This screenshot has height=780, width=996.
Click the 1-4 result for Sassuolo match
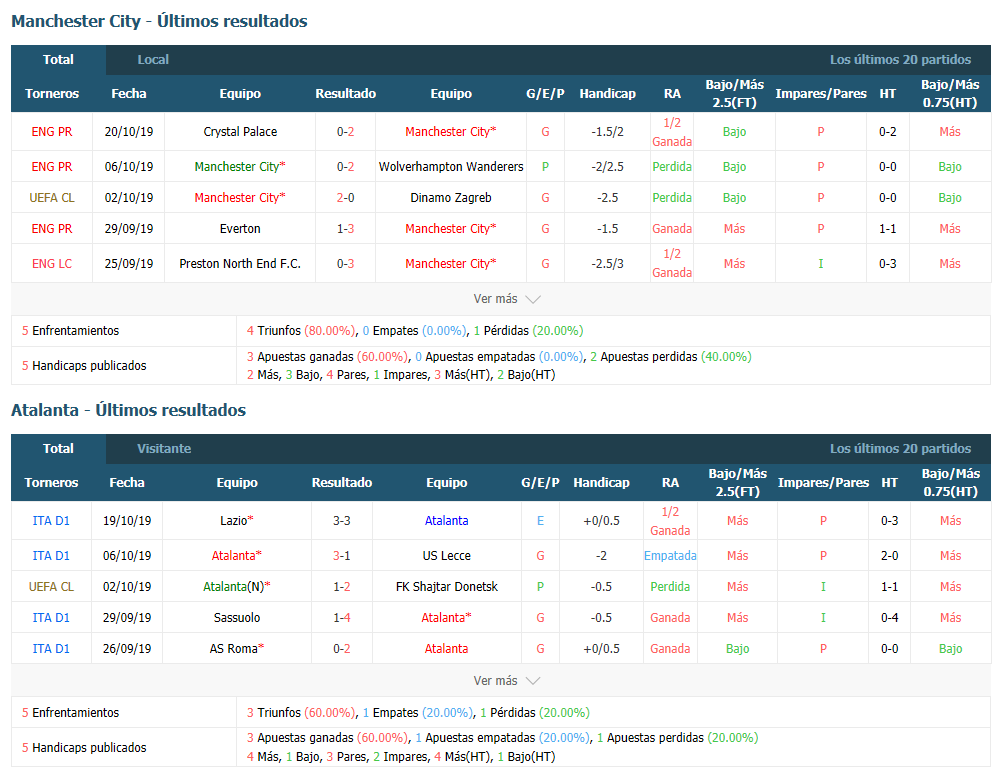pyautogui.click(x=342, y=617)
